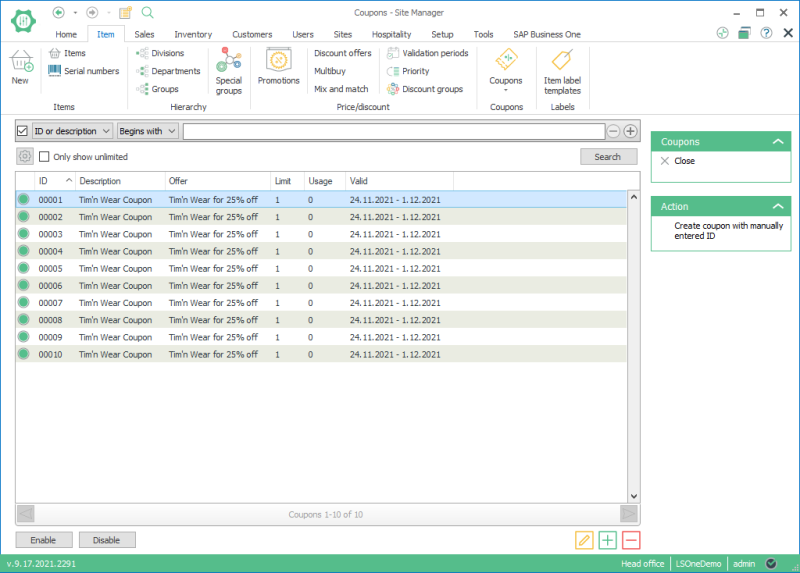Click the magnifier search icon in title bar

click(x=147, y=12)
